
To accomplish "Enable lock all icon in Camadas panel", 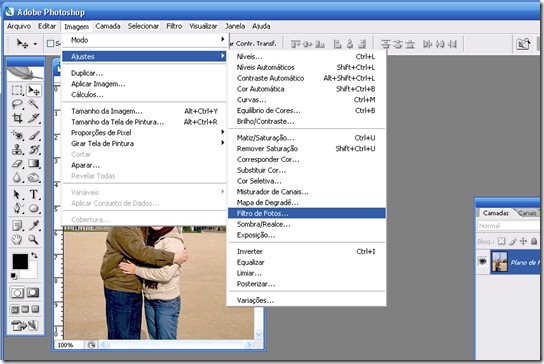I will point(534,241).
